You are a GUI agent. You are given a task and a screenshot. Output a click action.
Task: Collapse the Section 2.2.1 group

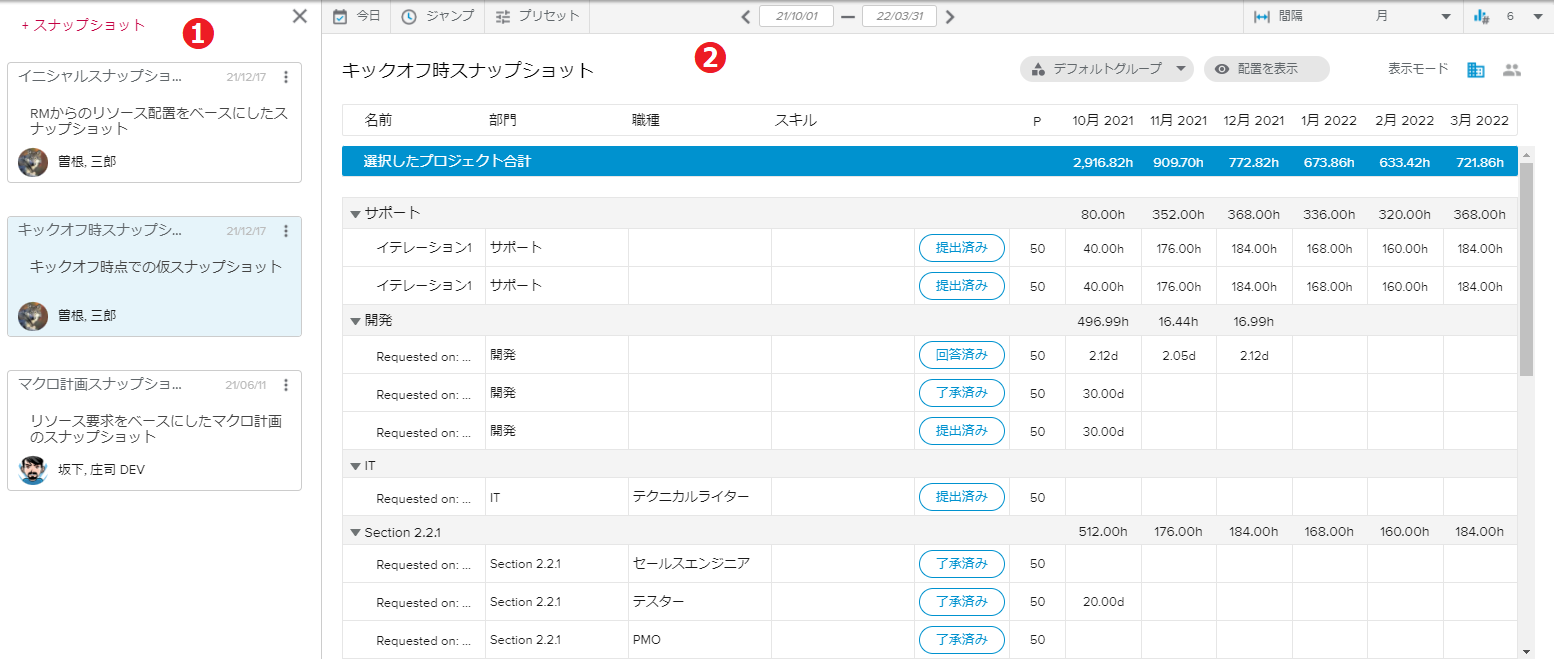point(355,533)
